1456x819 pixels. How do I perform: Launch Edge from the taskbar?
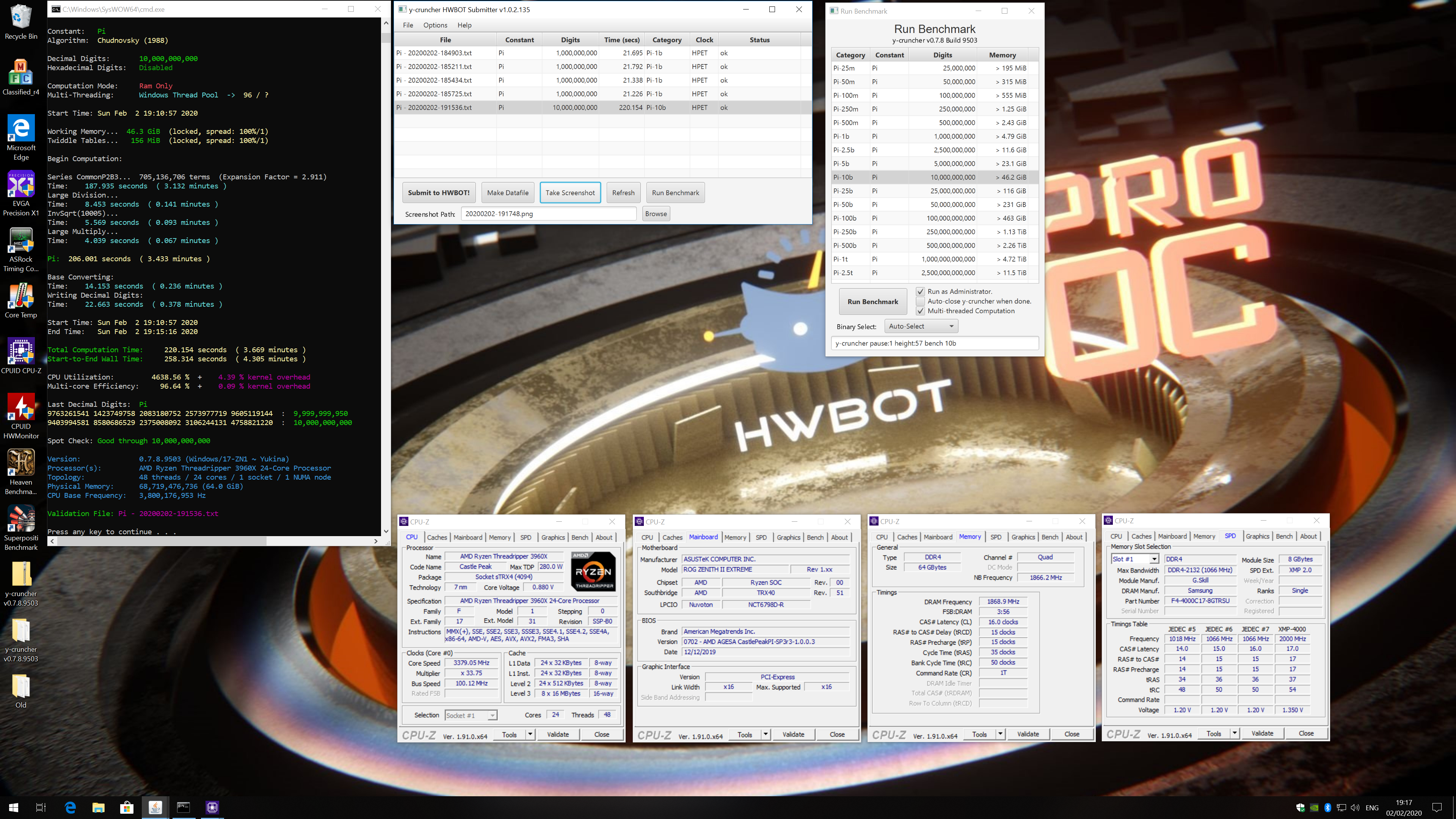[x=70, y=807]
